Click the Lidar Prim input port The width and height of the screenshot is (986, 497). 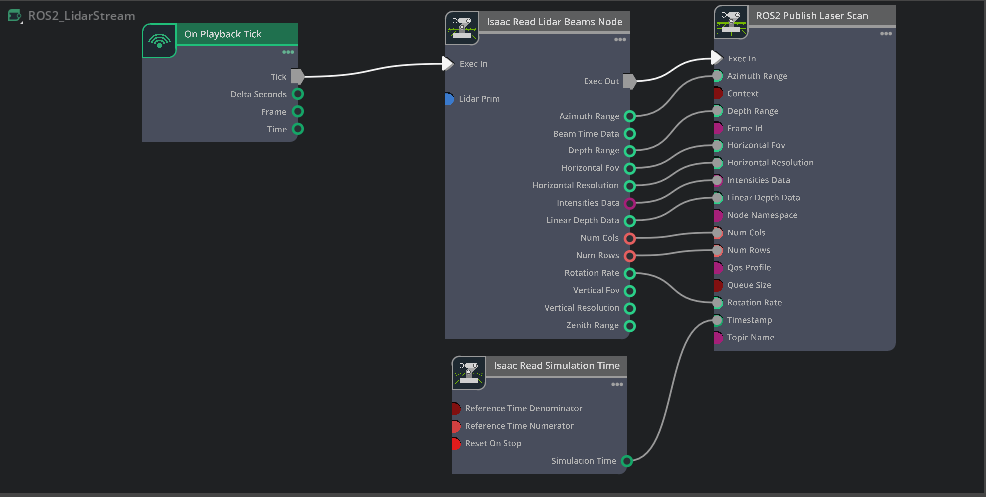point(449,99)
